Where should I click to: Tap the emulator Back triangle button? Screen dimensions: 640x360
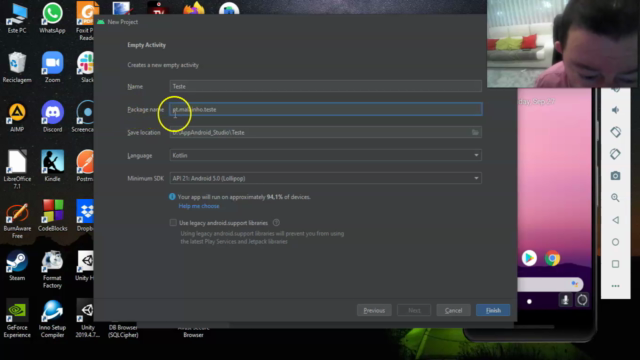point(616,220)
